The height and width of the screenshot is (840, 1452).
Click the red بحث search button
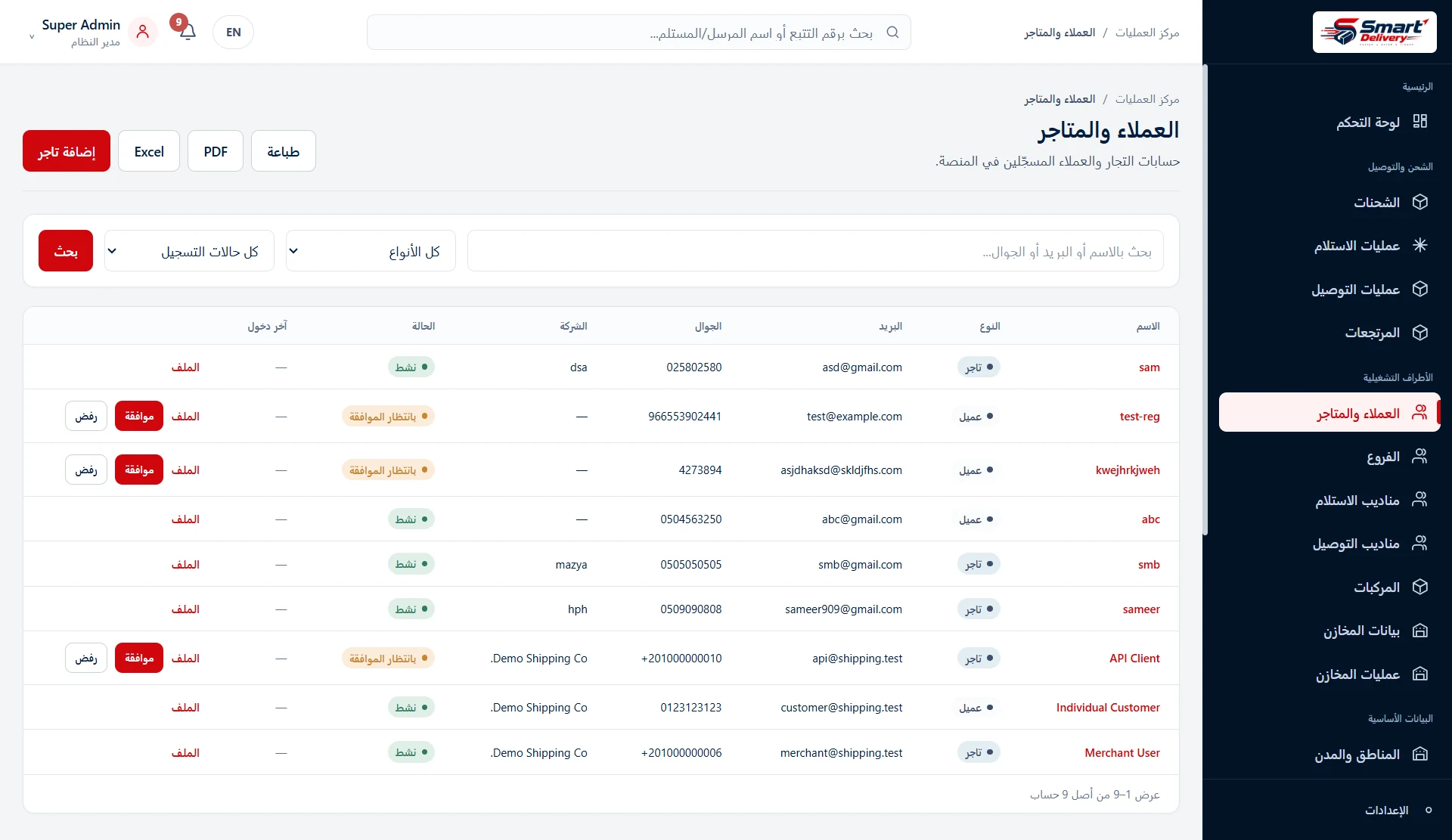tap(66, 251)
